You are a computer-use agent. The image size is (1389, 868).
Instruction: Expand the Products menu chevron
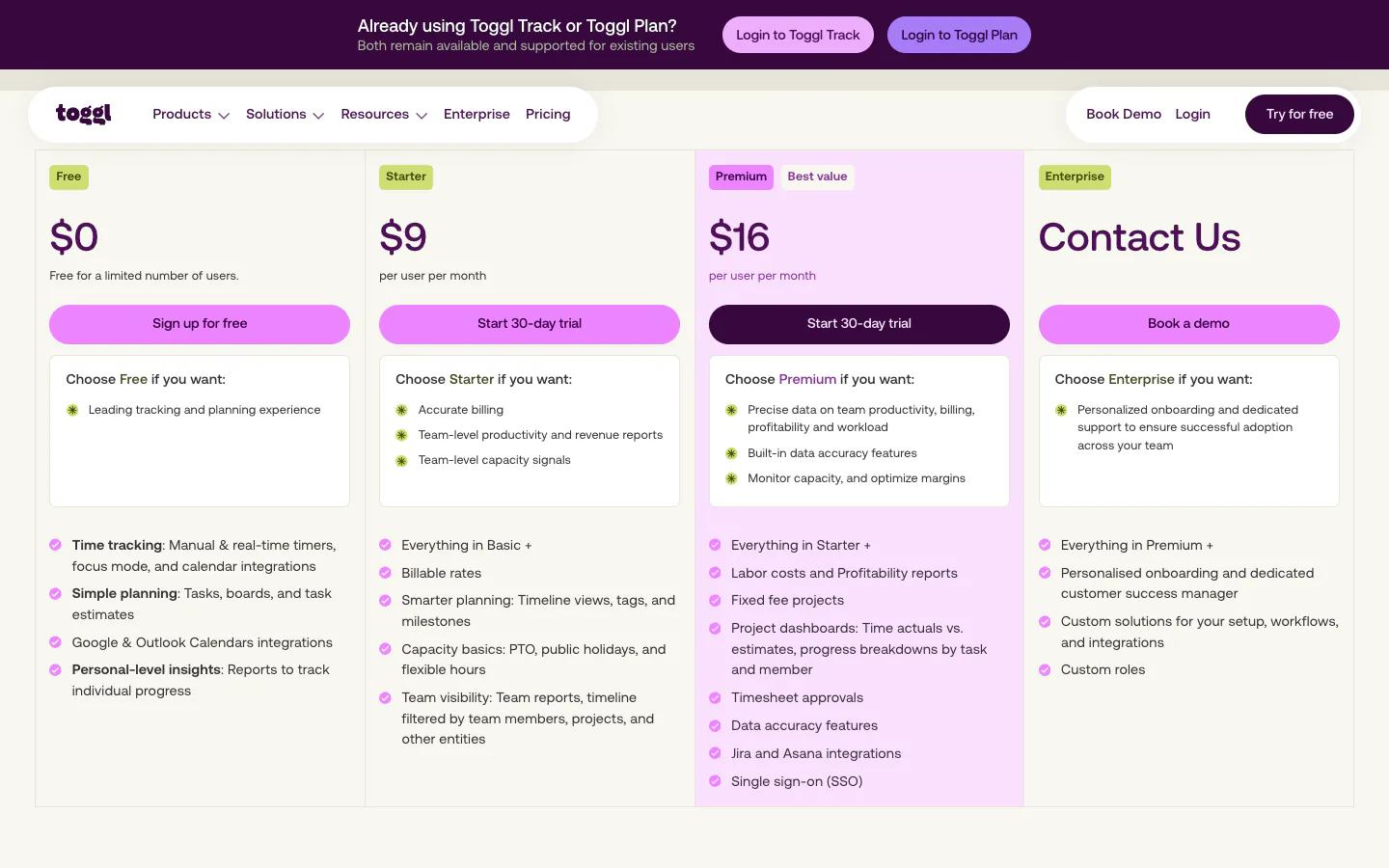pyautogui.click(x=224, y=116)
